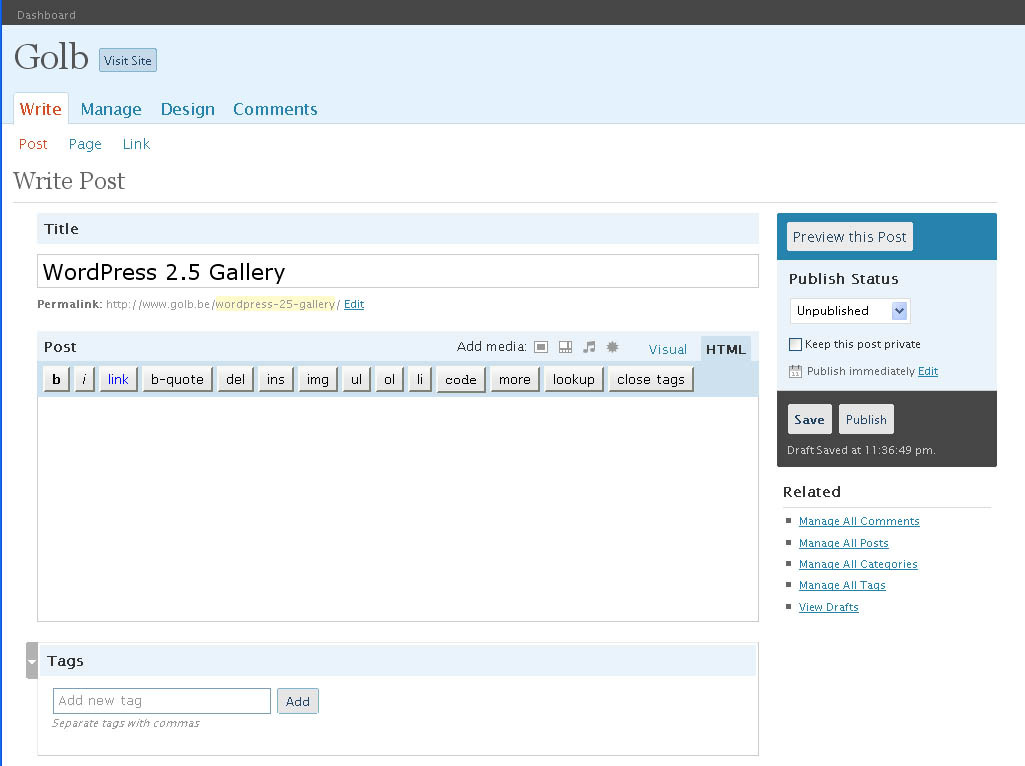
Task: Click the lookup button
Action: click(x=574, y=379)
